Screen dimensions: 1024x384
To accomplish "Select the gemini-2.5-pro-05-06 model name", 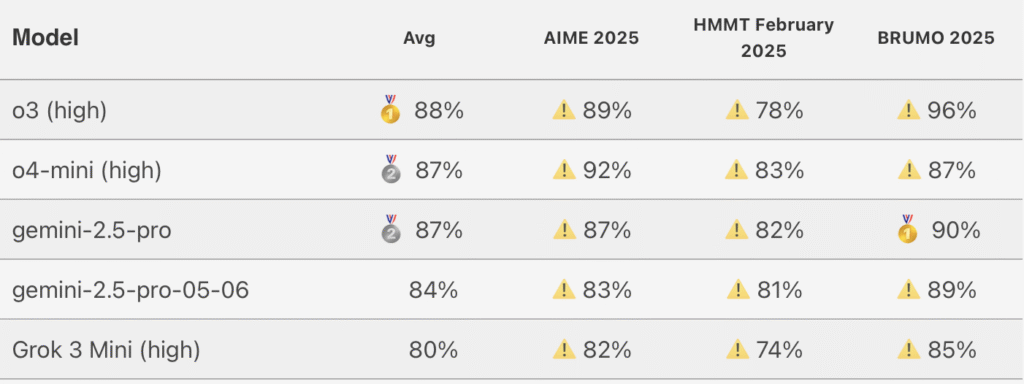I will 131,290.
